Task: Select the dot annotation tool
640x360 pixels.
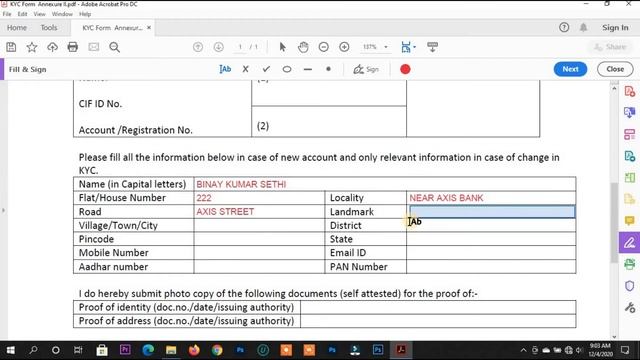Action: (x=329, y=69)
